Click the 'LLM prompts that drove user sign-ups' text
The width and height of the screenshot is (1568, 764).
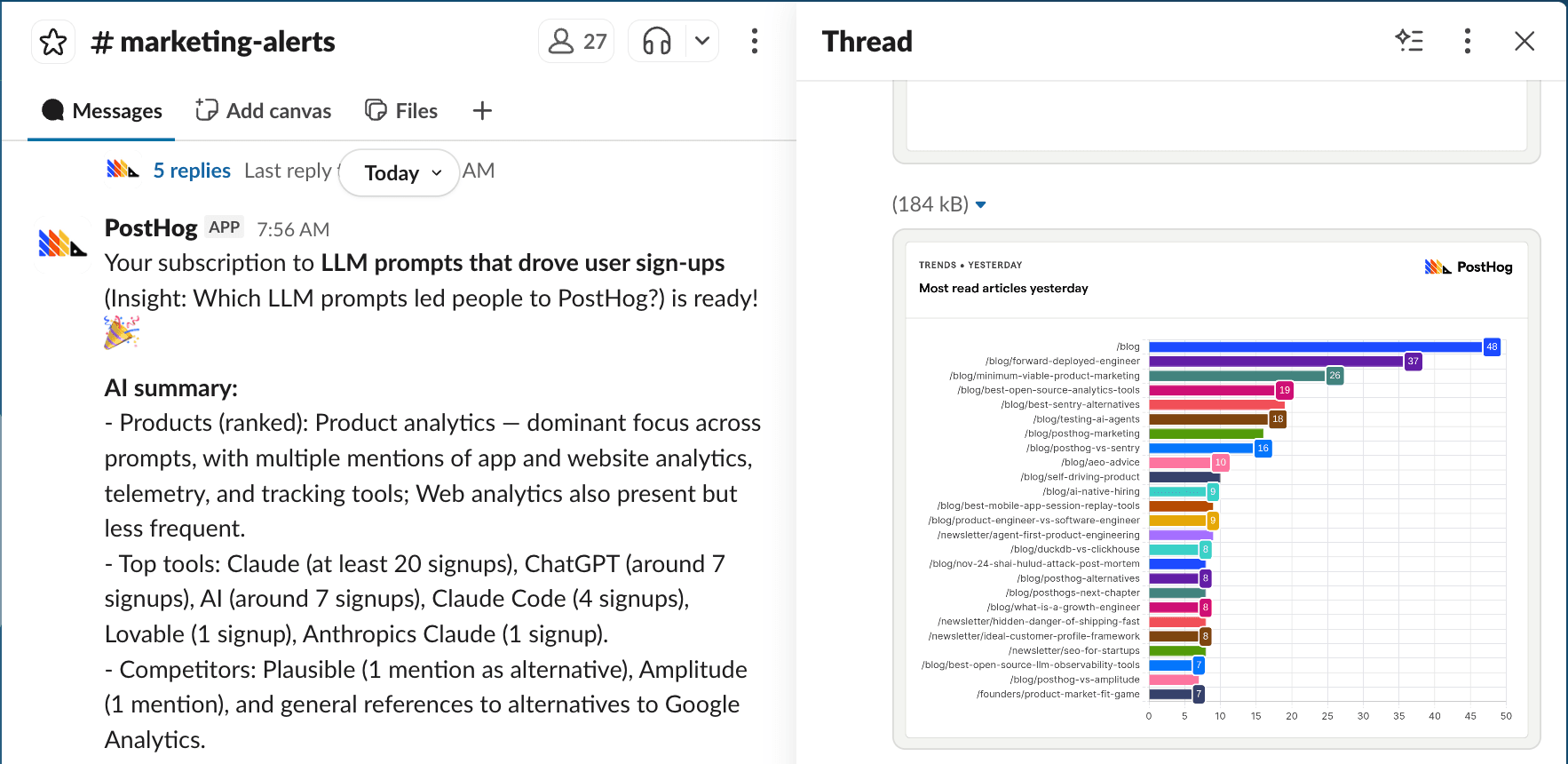(x=523, y=263)
